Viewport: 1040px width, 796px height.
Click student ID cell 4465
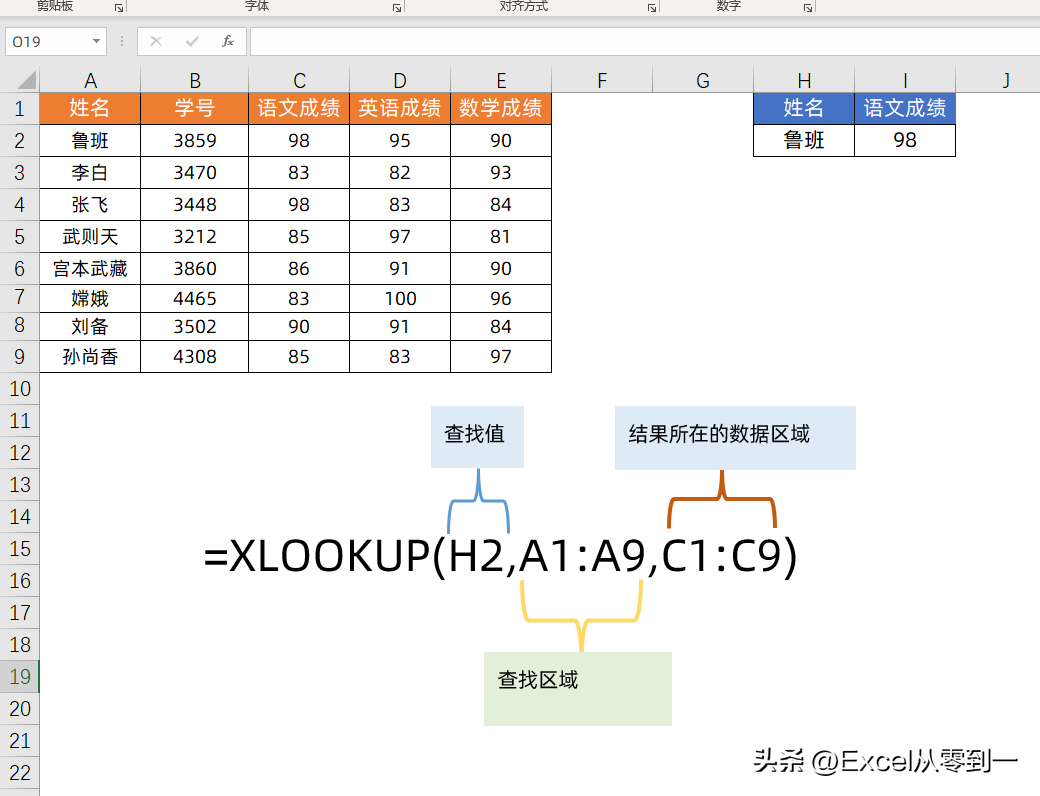click(x=195, y=298)
